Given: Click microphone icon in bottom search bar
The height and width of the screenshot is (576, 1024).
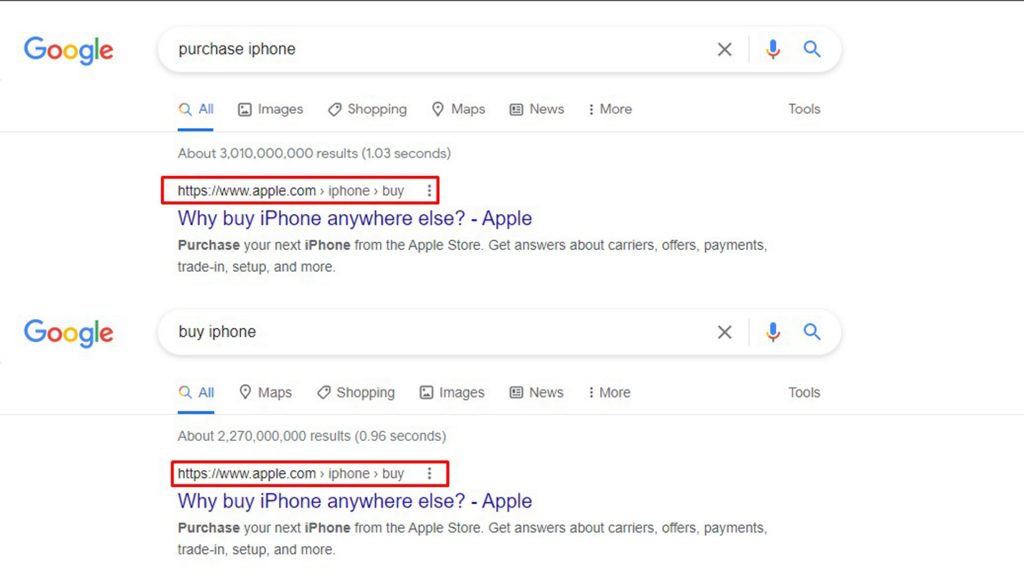Looking at the screenshot, I should [x=773, y=332].
